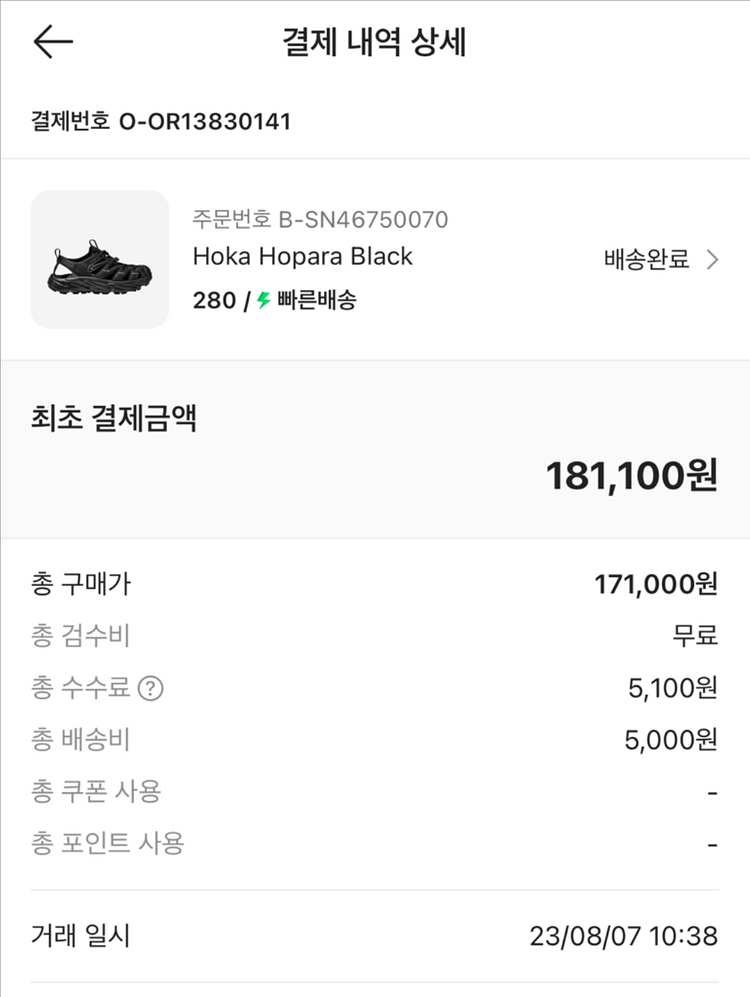
Task: Tap the question mark next to 총 수수료
Action: click(150, 688)
